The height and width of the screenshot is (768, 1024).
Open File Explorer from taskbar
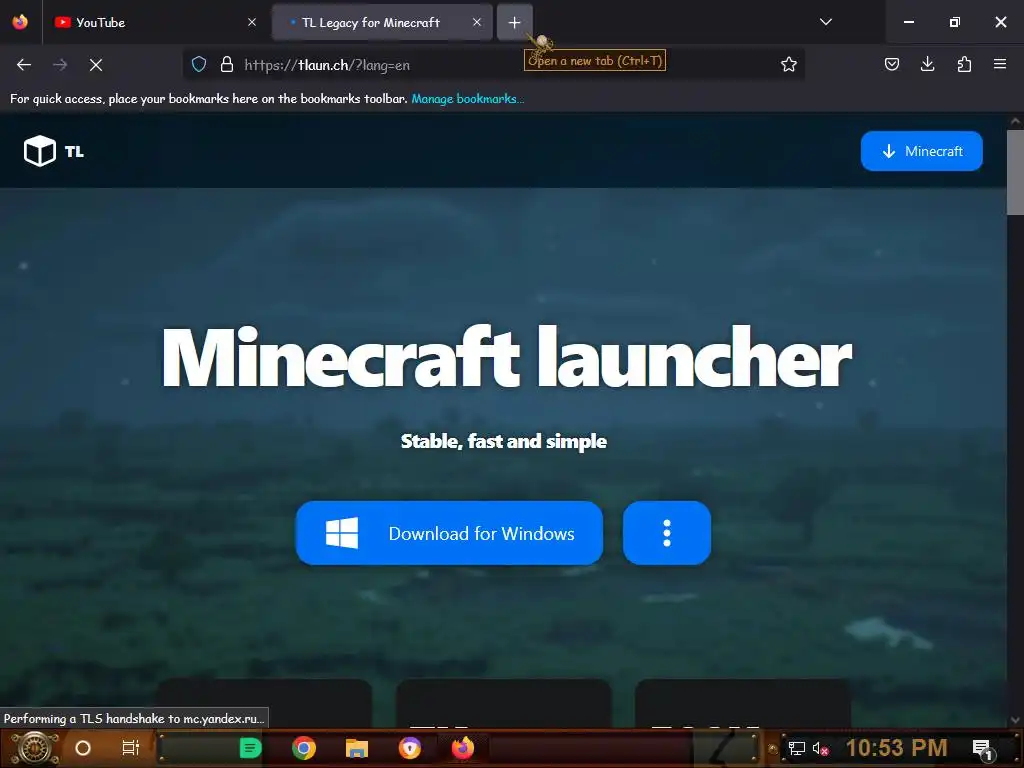point(357,748)
